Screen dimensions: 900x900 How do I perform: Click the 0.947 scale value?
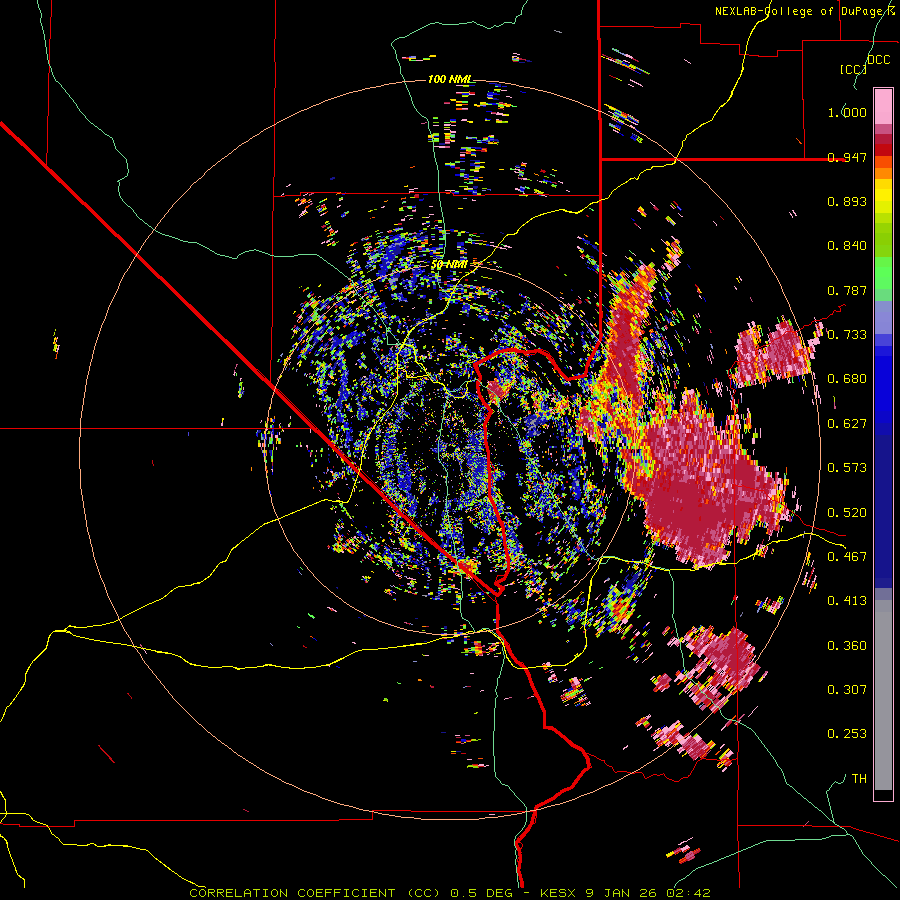pyautogui.click(x=847, y=157)
